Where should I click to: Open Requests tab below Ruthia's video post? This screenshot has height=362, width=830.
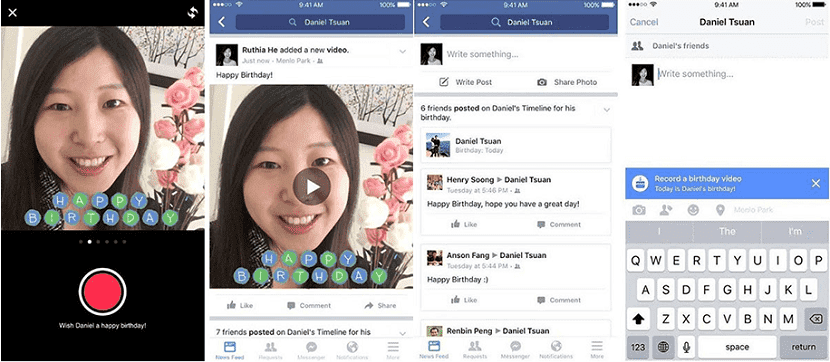click(x=270, y=350)
